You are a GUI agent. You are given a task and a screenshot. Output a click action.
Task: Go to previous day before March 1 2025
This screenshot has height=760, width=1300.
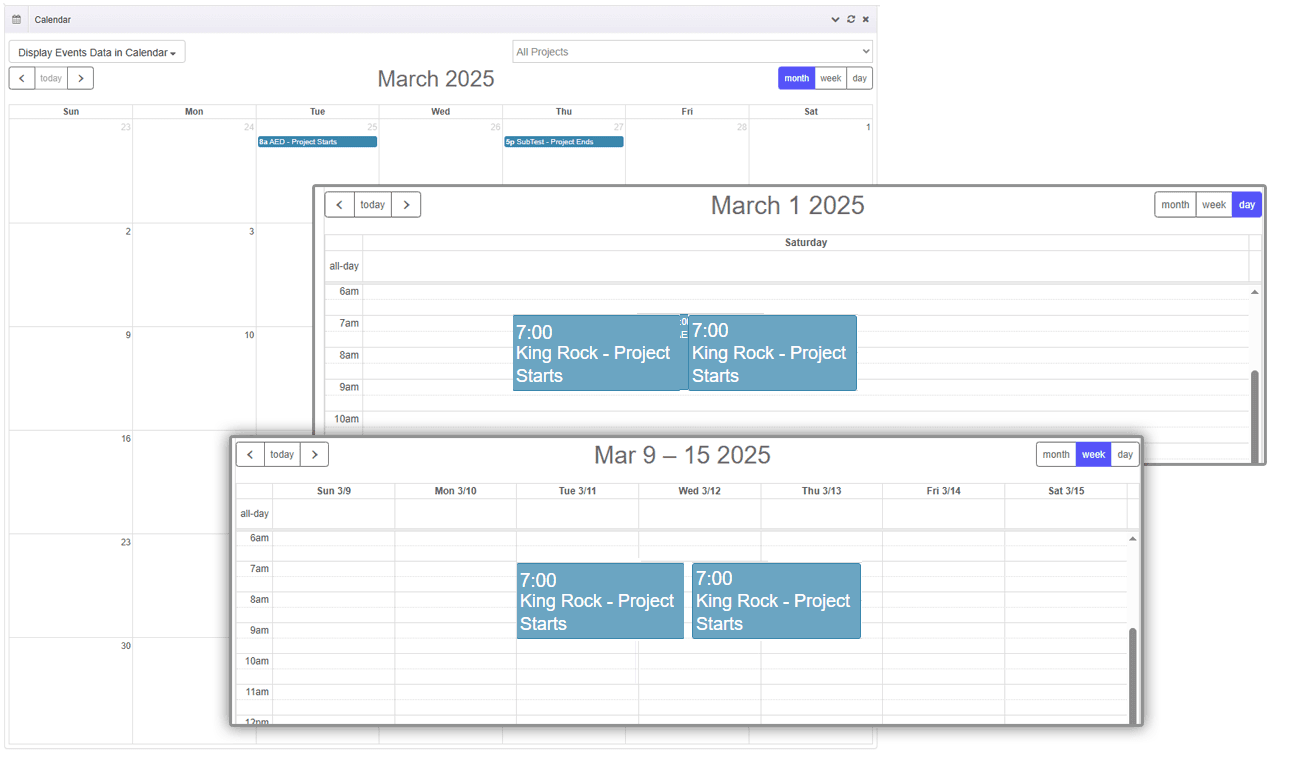339,205
